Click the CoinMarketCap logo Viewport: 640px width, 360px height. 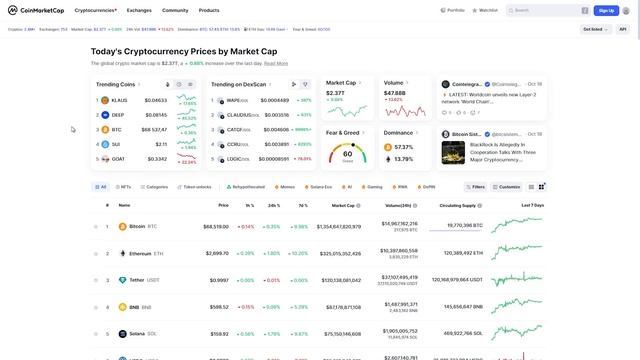pos(36,10)
